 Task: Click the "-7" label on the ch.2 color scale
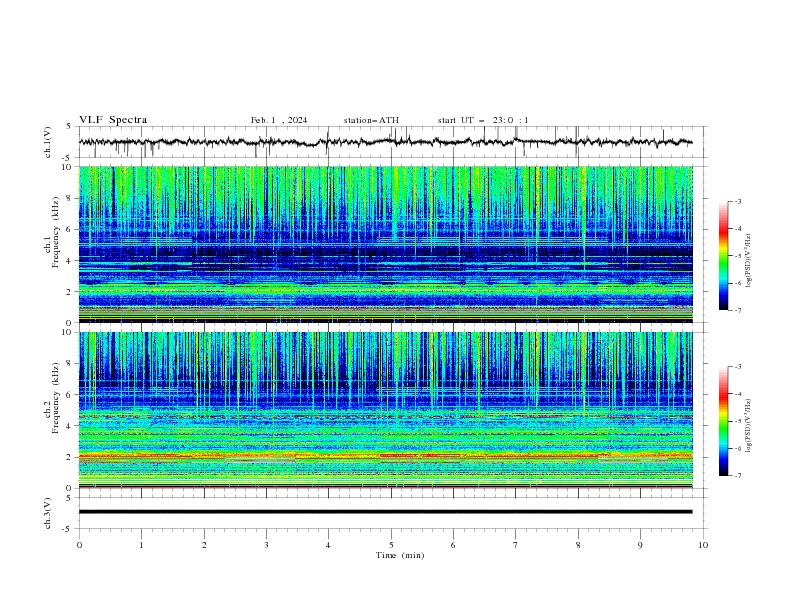point(738,476)
